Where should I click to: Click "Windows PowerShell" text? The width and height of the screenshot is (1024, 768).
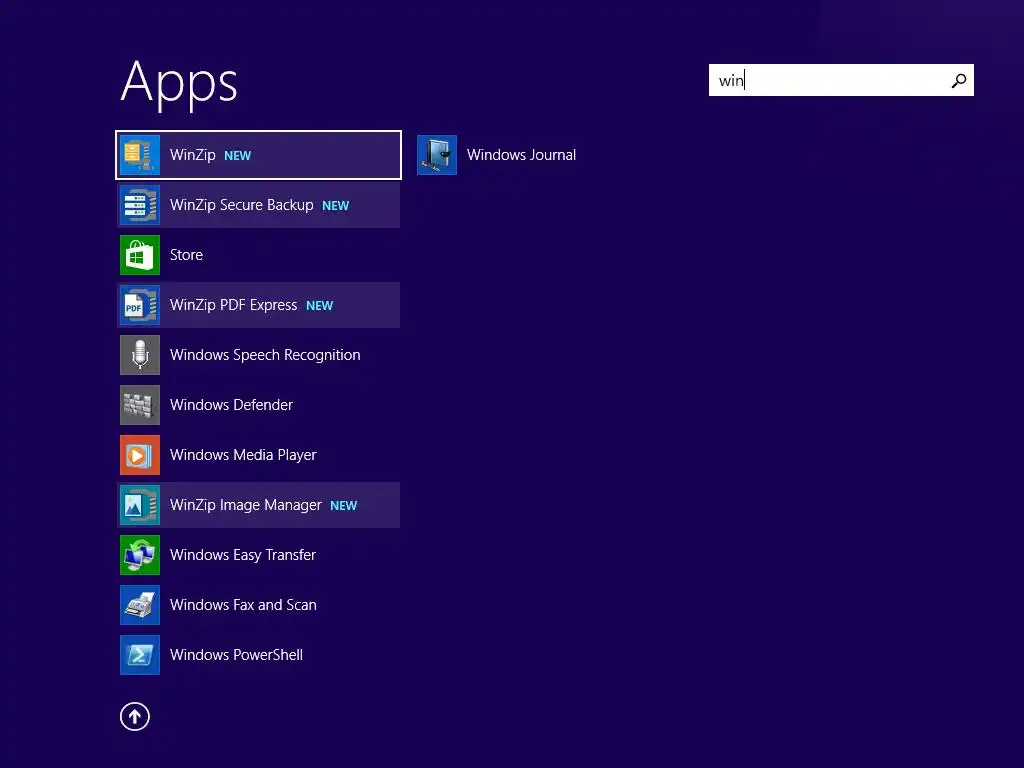[236, 654]
